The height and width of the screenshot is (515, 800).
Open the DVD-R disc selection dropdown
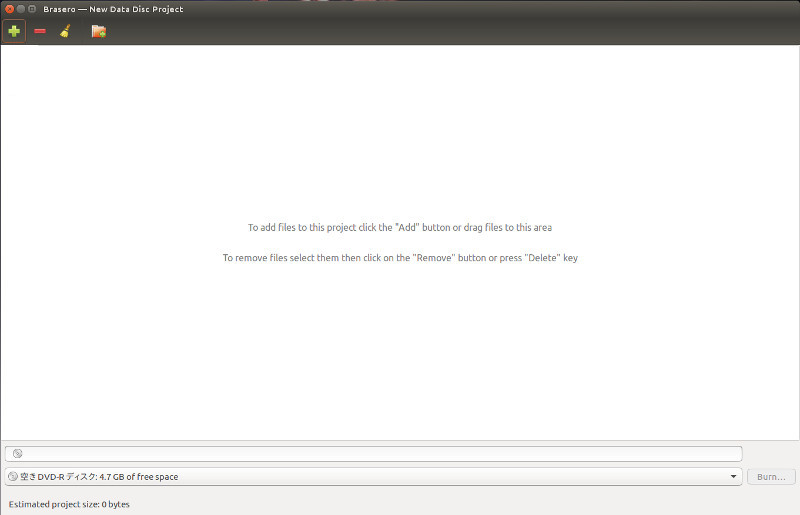(373, 477)
